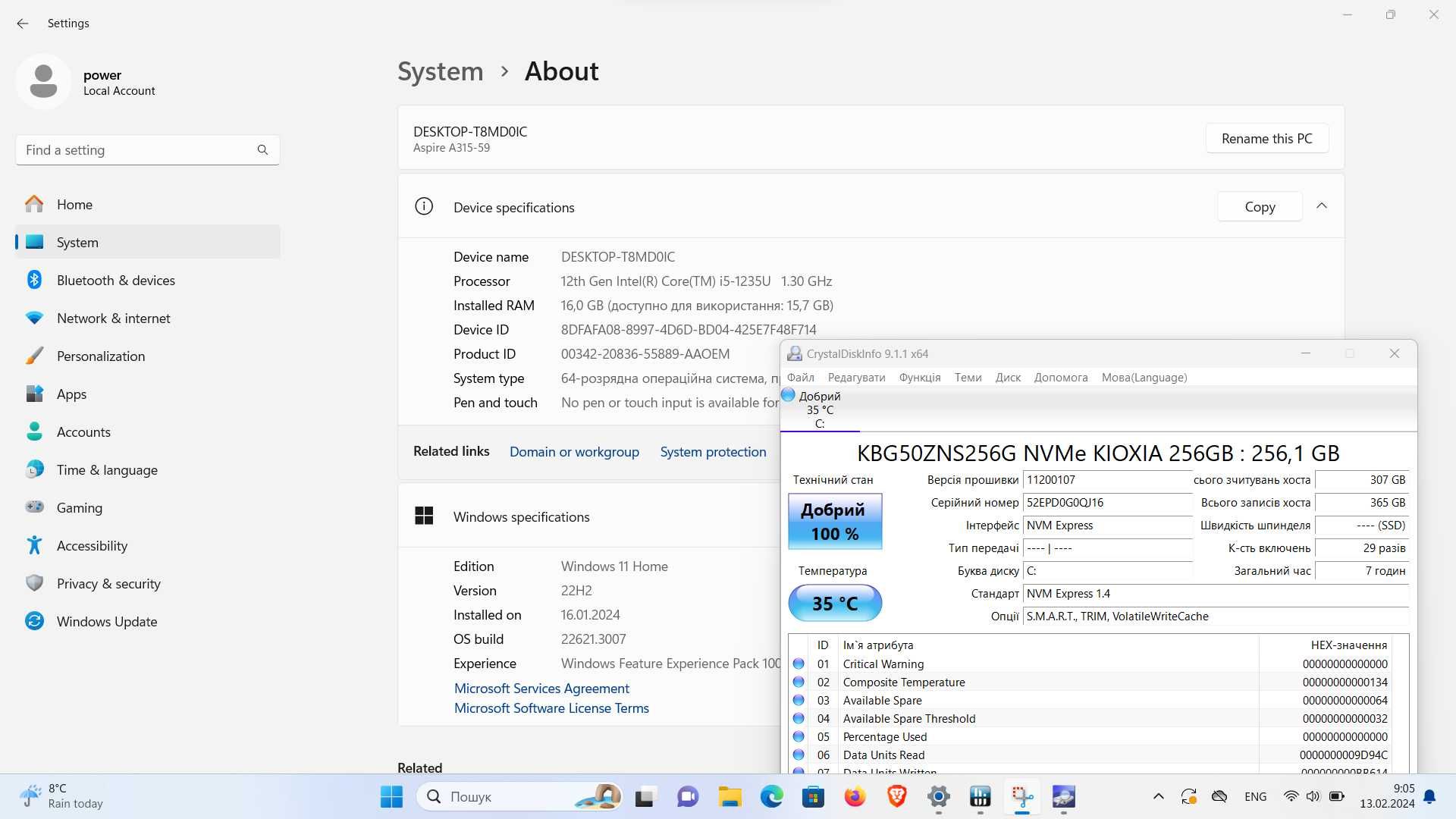
Task: Launch Firefox from the taskbar
Action: coord(855,796)
